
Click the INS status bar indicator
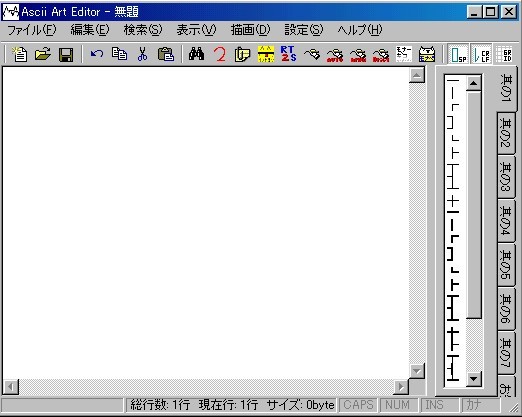(x=440, y=405)
